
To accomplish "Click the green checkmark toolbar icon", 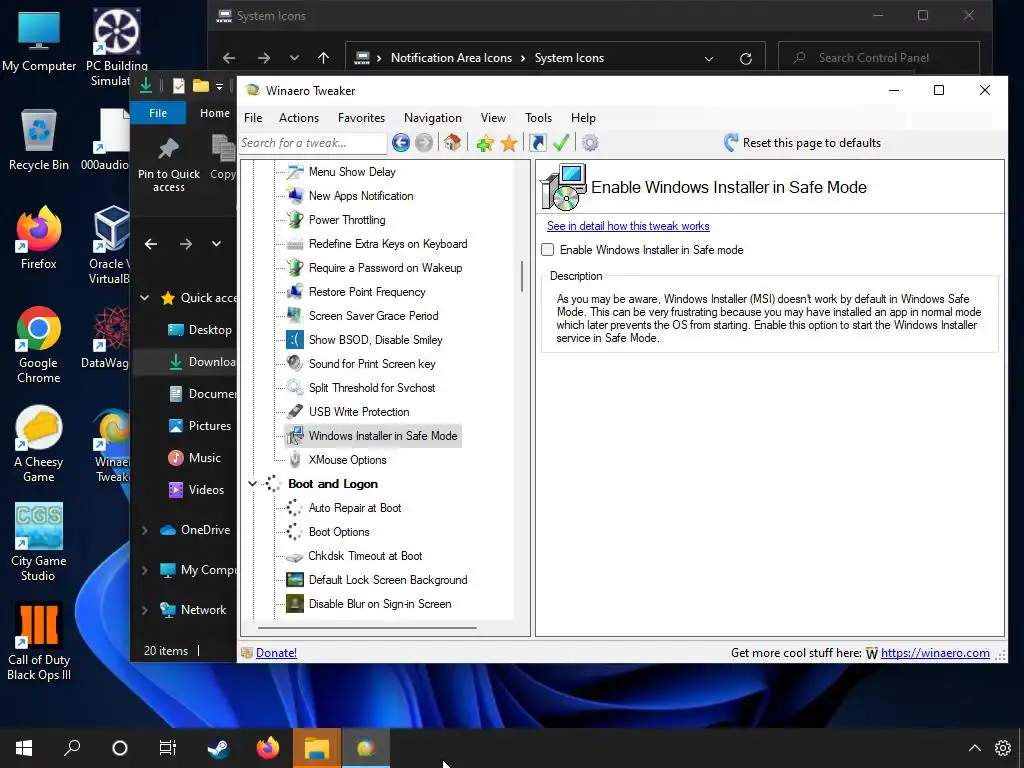I will pyautogui.click(x=561, y=142).
